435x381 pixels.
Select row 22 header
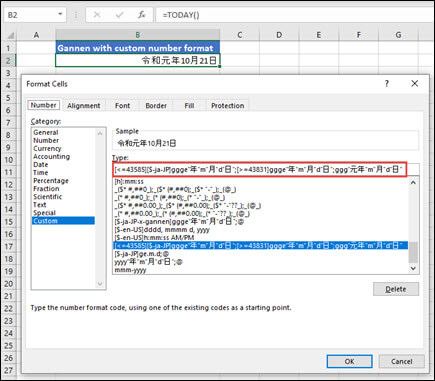click(x=8, y=309)
